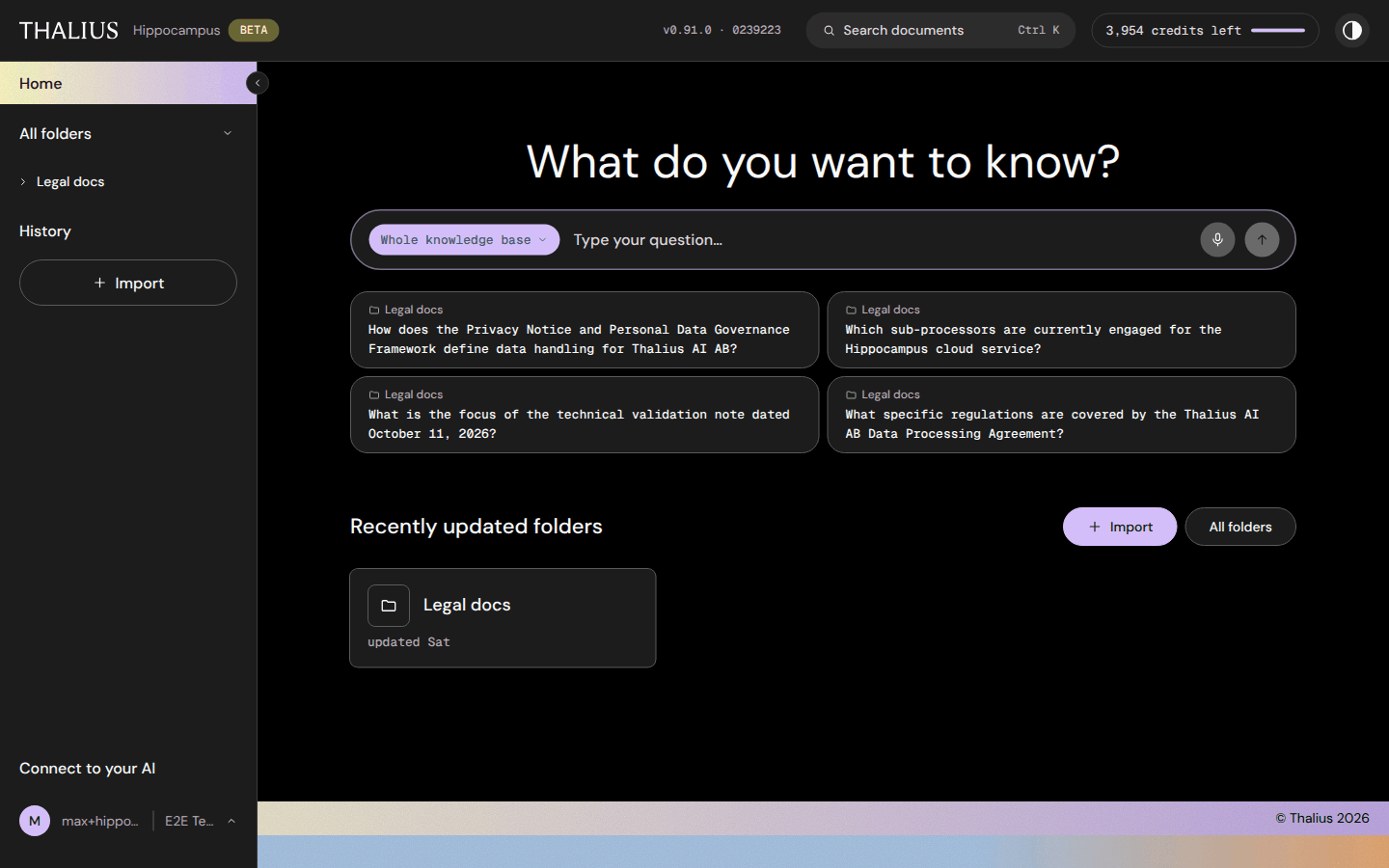Go to Home in the sidebar
The image size is (1389, 868).
point(128,83)
